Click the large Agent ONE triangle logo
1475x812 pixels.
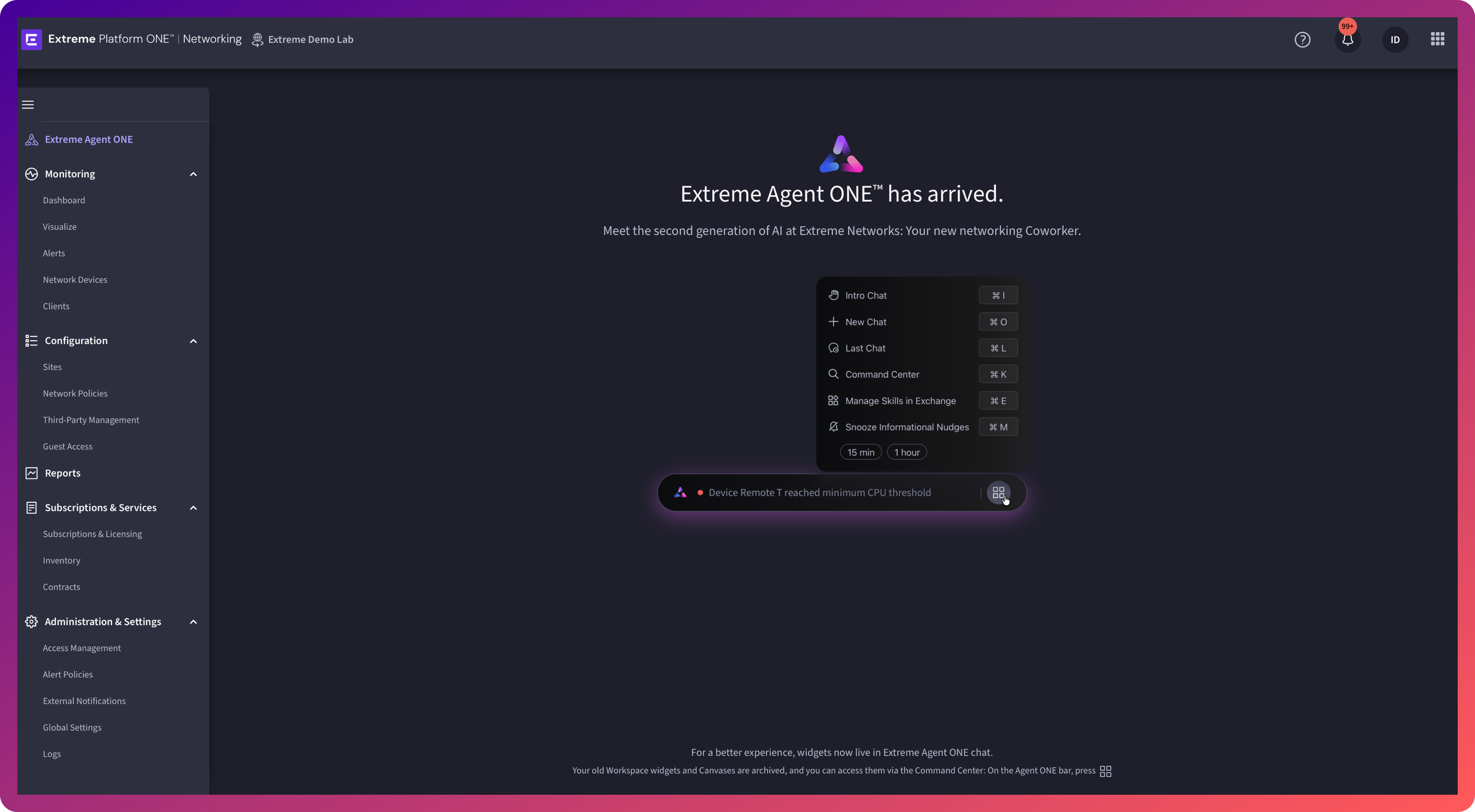(840, 154)
